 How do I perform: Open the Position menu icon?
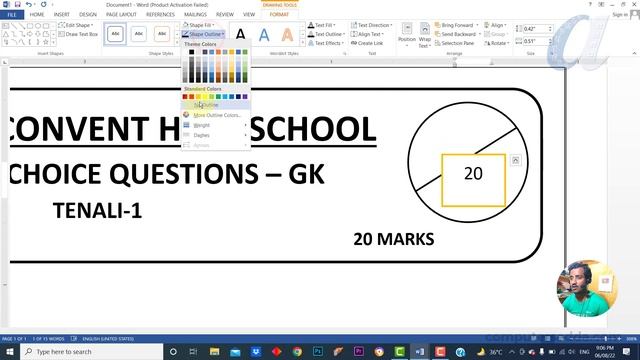click(407, 34)
